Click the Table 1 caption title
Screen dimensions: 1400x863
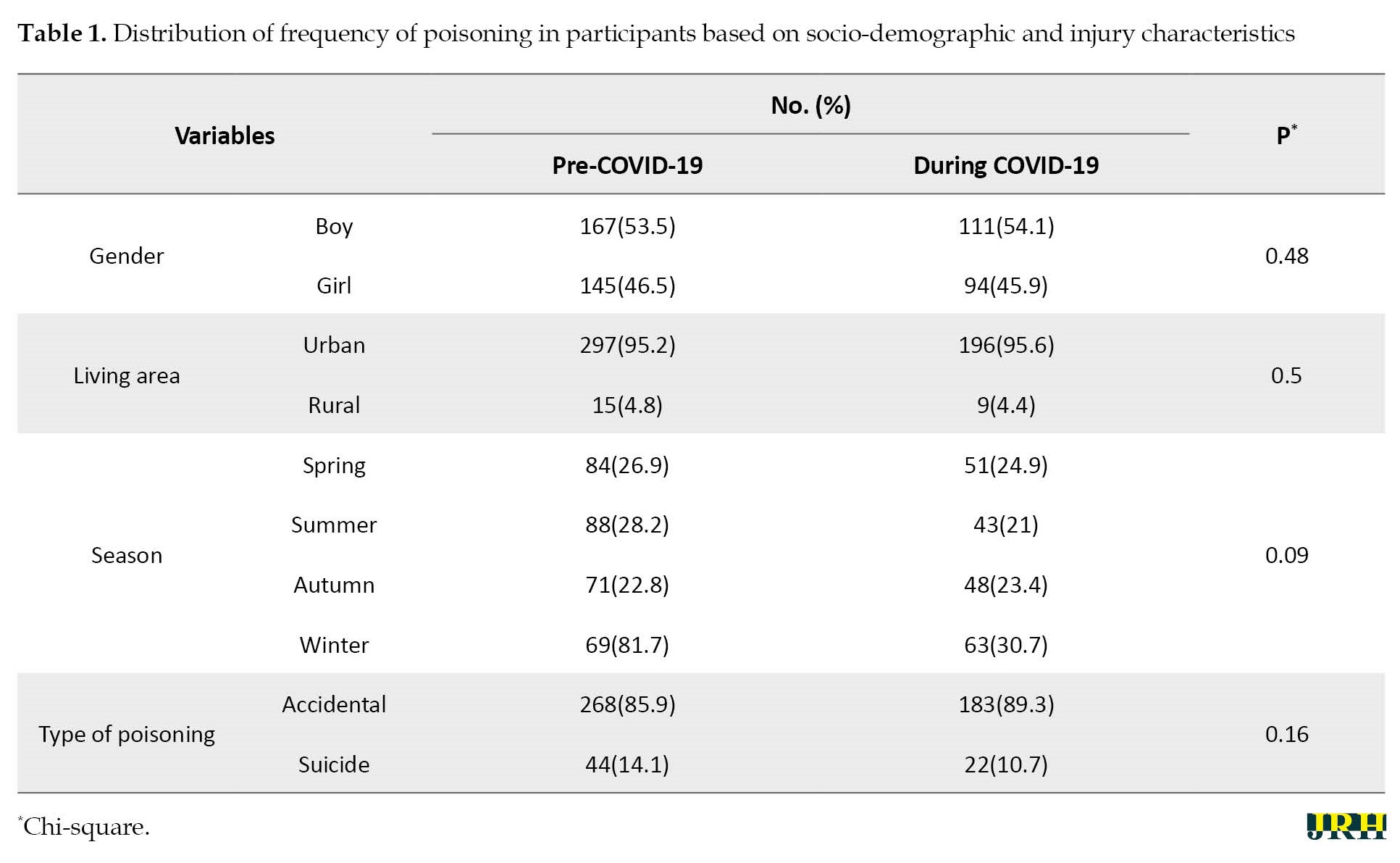pyautogui.click(x=655, y=33)
